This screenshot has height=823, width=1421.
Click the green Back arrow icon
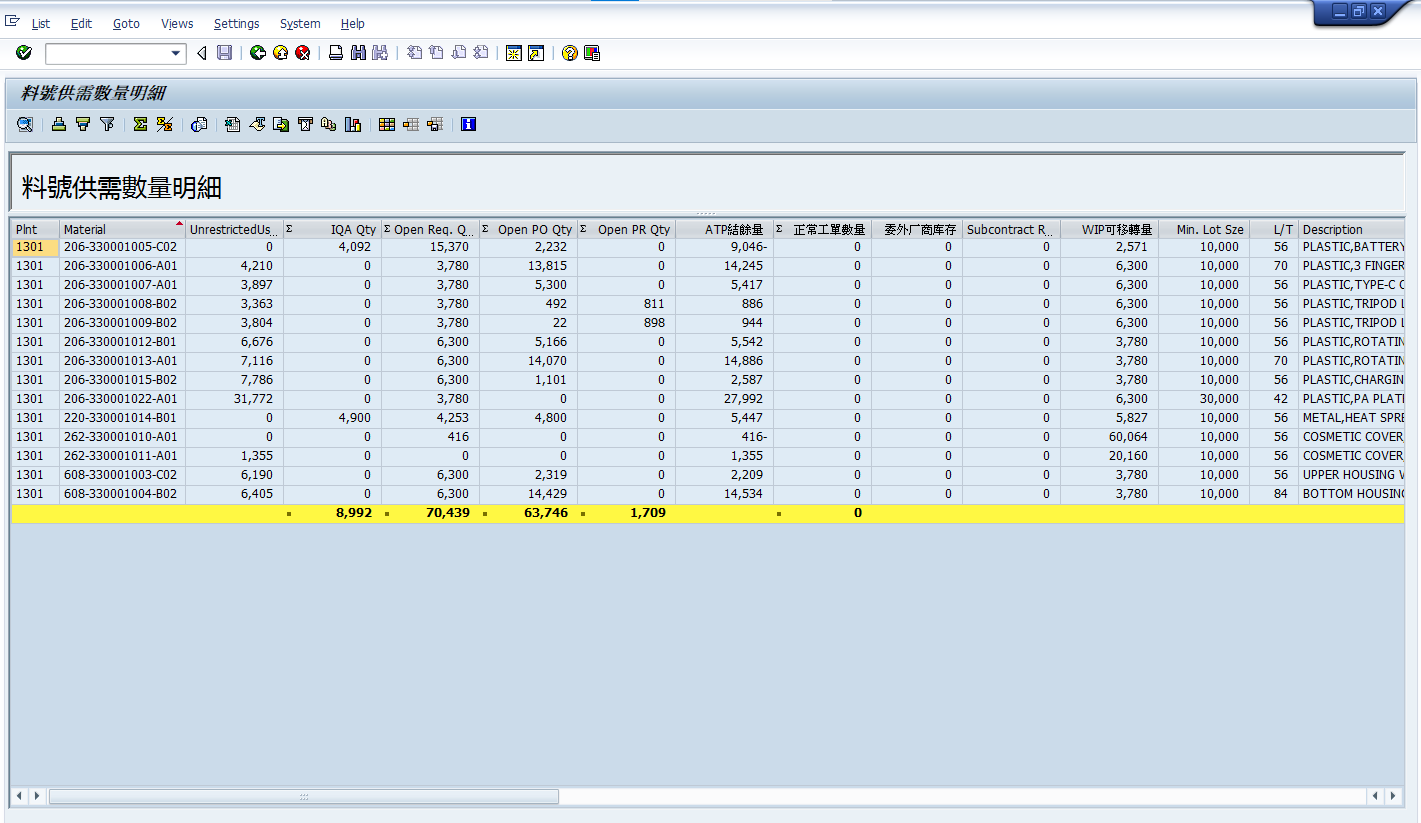coord(258,53)
